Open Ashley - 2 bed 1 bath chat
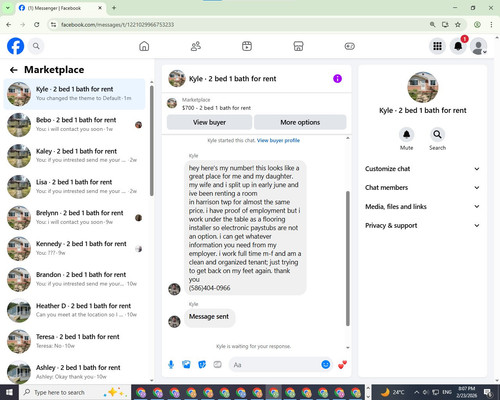The height and width of the screenshot is (400, 500). (75, 372)
